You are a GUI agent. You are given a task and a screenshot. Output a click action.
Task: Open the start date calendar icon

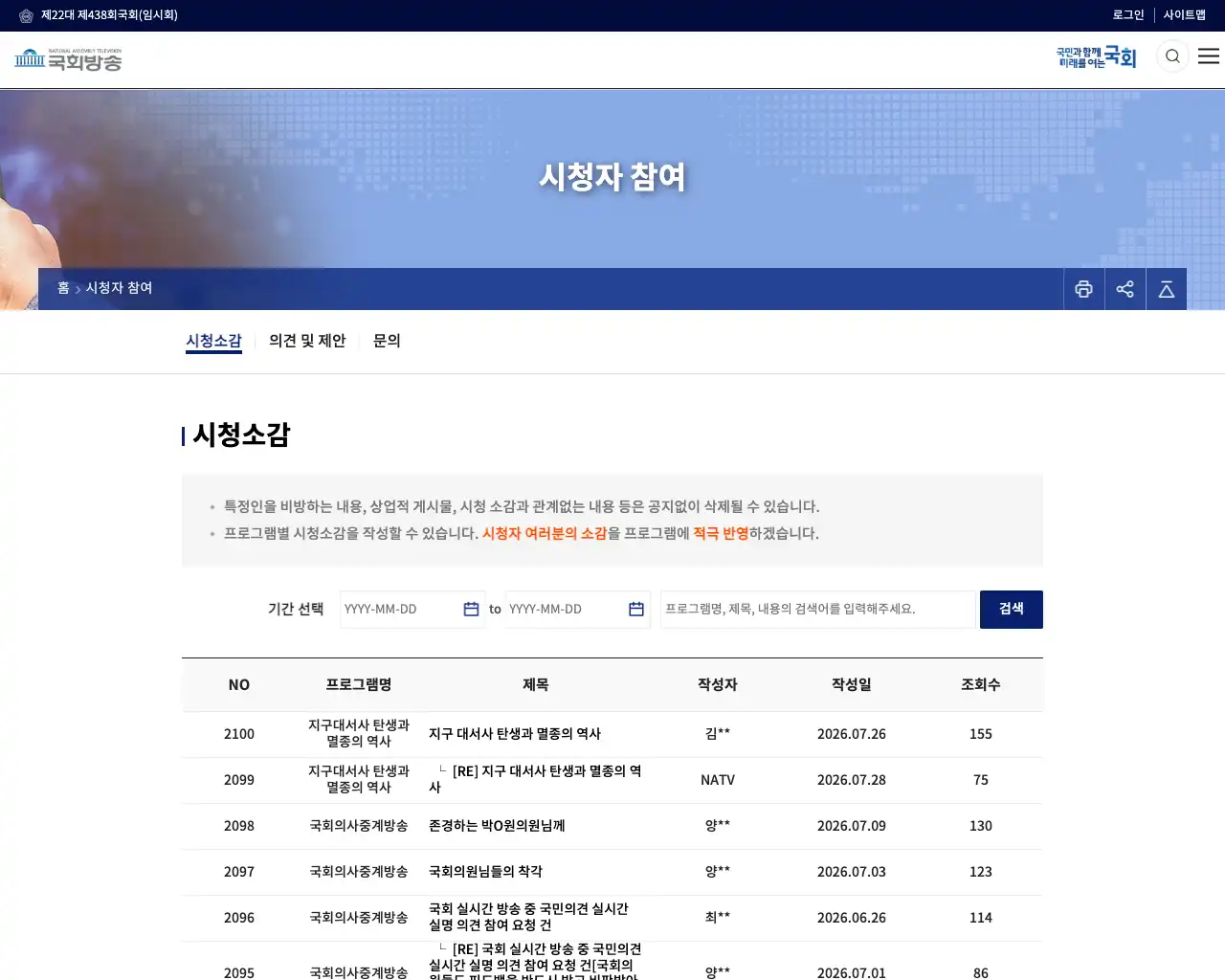pyautogui.click(x=471, y=610)
